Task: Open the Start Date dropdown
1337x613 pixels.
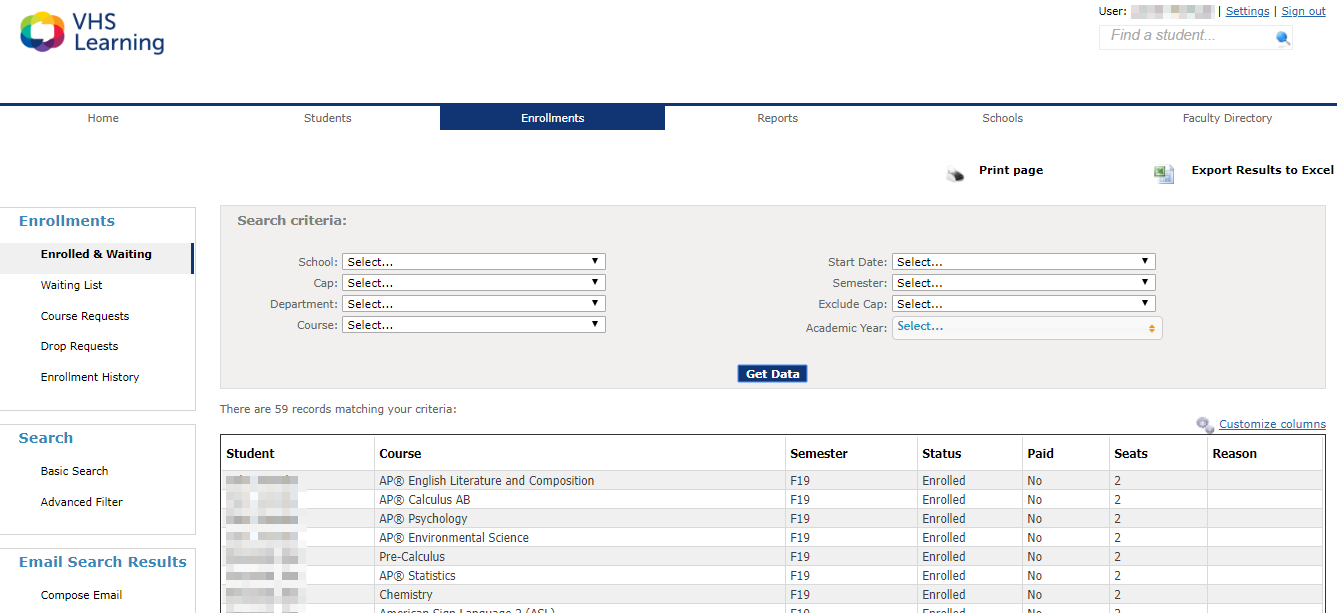Action: (1023, 261)
